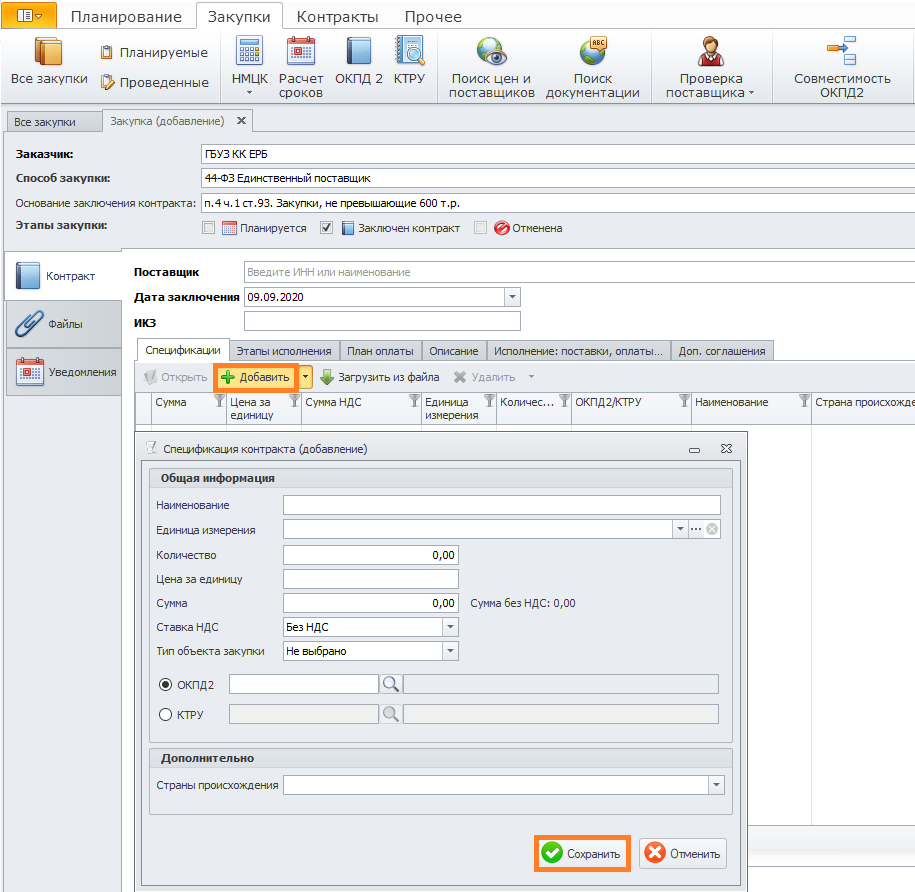Click the Количество input field
Image resolution: width=915 pixels, height=892 pixels.
[371, 555]
